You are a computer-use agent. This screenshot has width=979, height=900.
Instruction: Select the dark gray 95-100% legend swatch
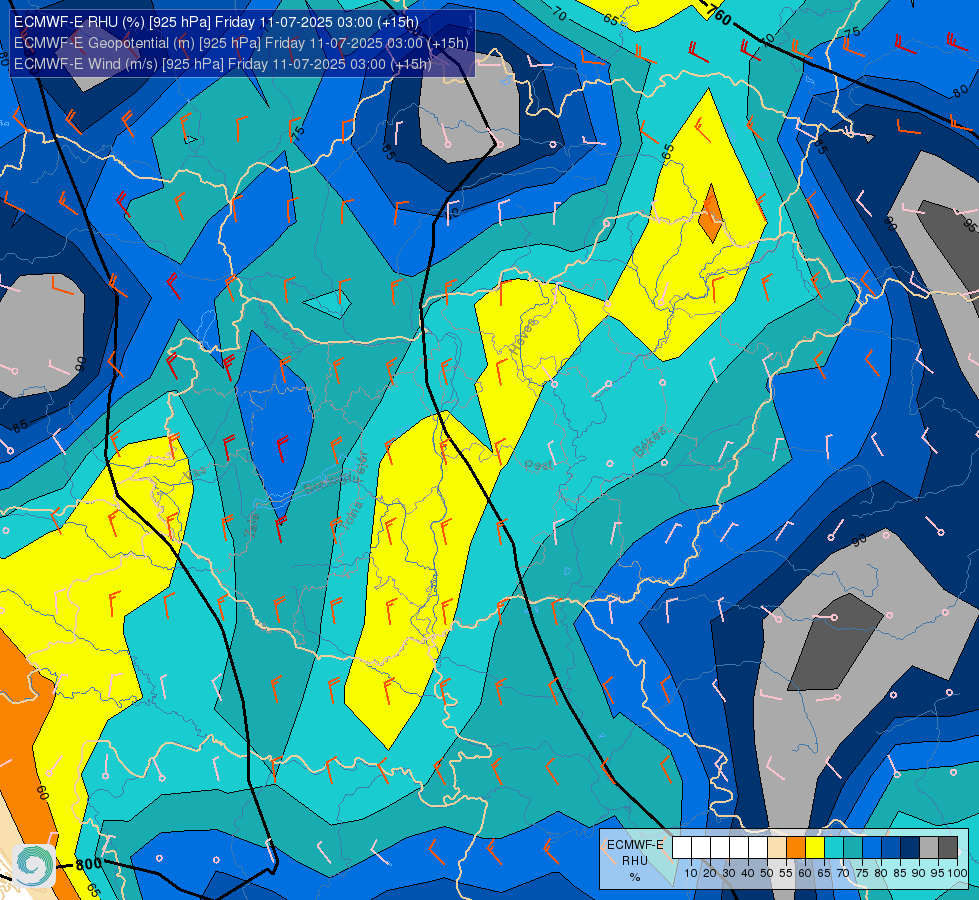[948, 848]
